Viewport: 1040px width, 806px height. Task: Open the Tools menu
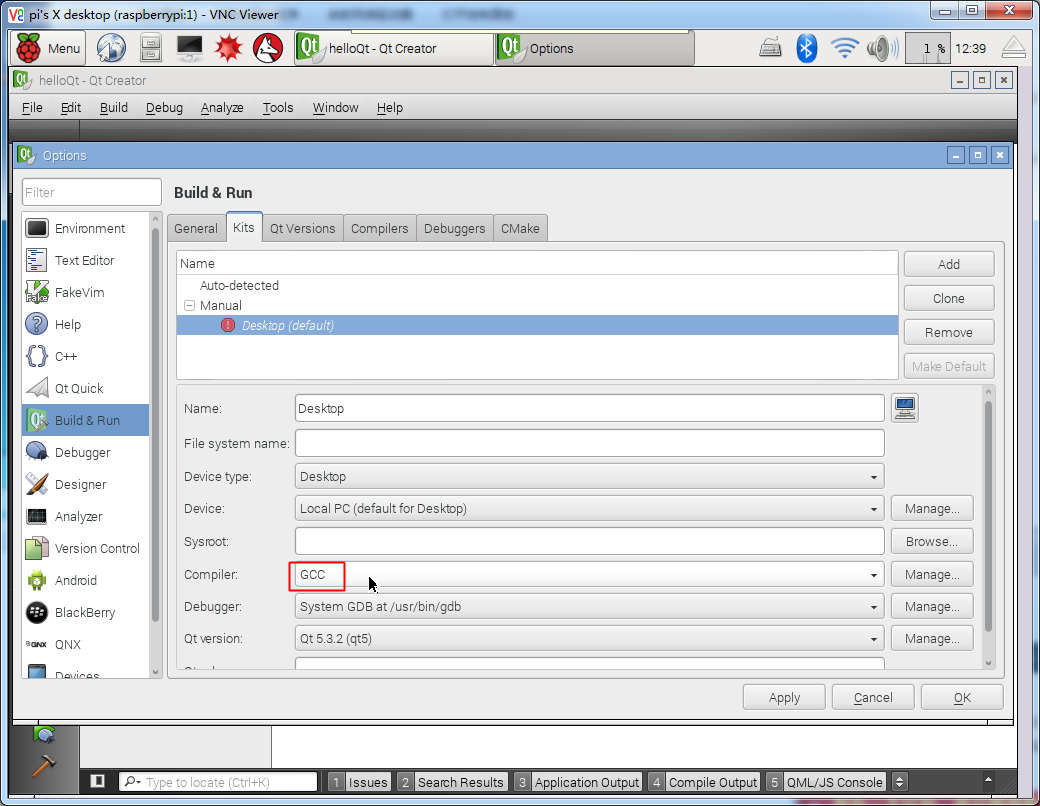277,107
